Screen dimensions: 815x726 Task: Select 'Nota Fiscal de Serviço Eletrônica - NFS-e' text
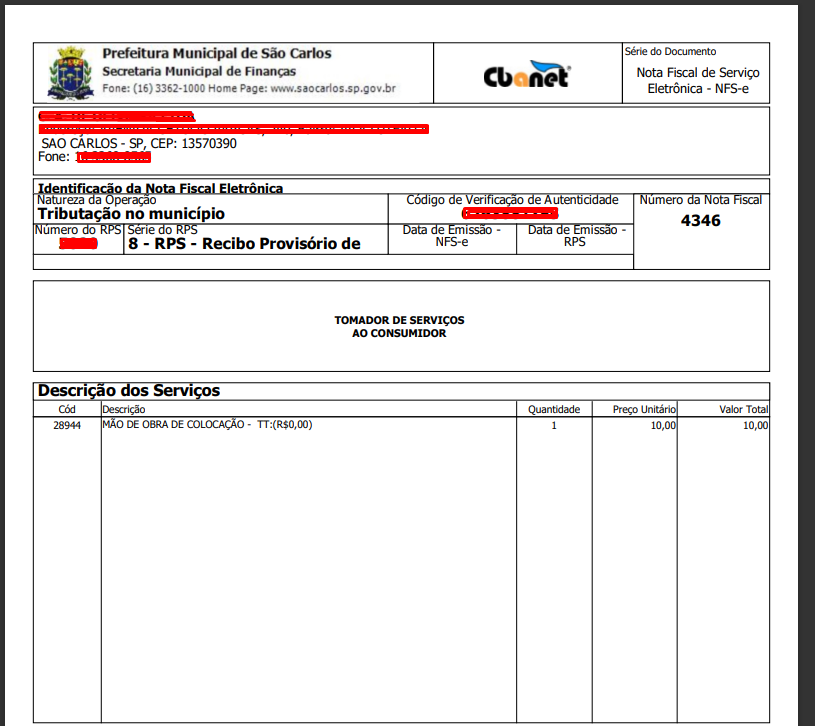coord(698,81)
